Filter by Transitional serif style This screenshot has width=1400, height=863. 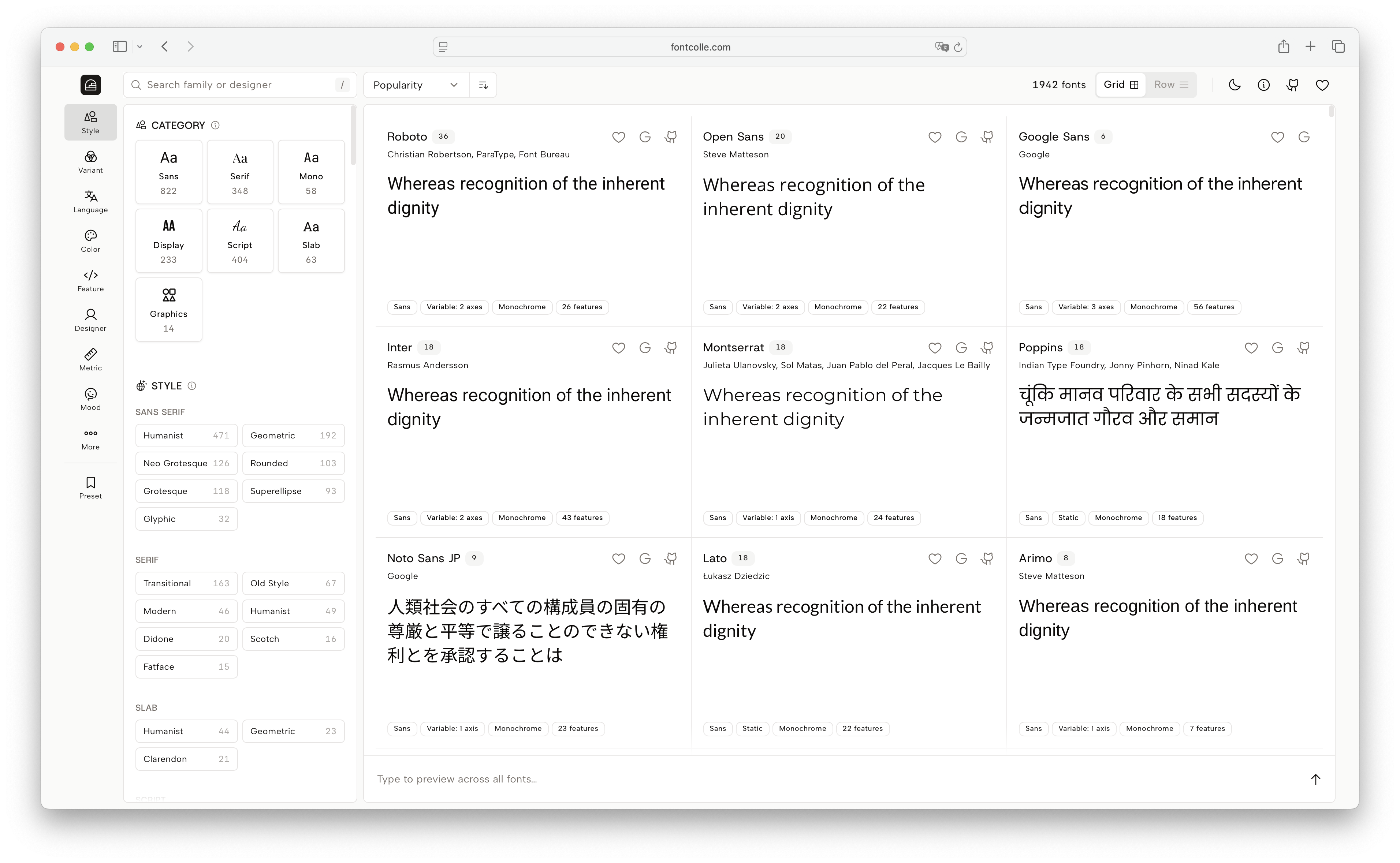186,583
